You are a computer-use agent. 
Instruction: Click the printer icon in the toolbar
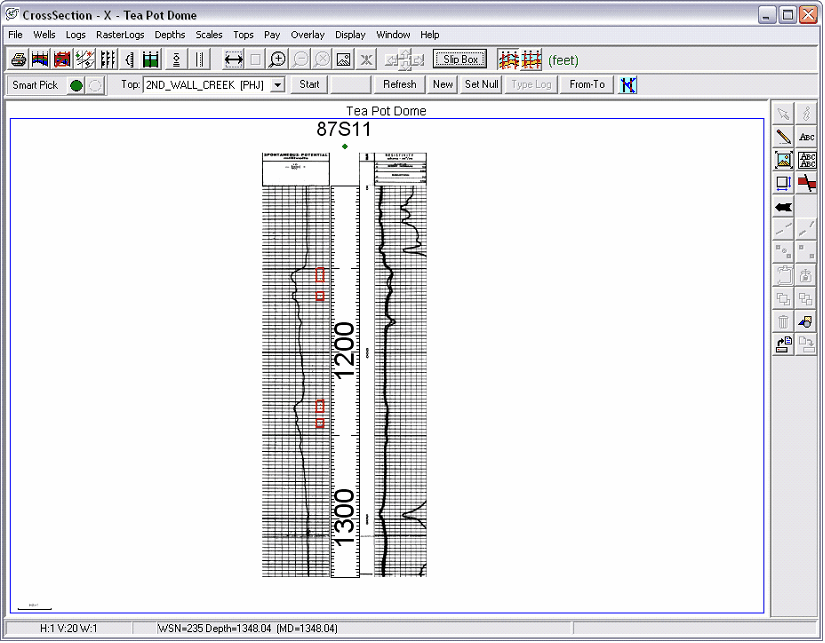point(18,60)
